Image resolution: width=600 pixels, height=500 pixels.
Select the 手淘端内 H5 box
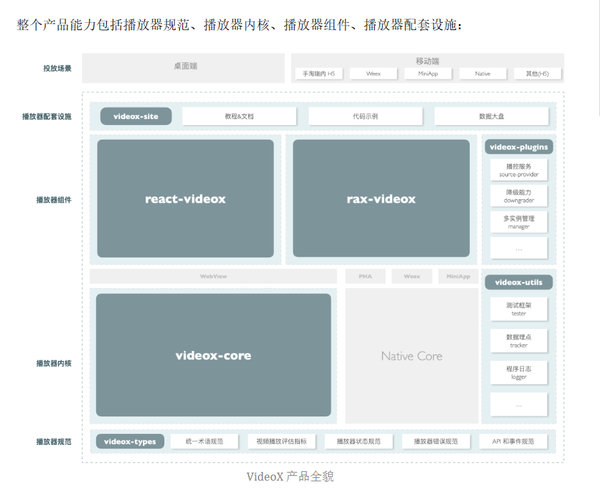(319, 73)
